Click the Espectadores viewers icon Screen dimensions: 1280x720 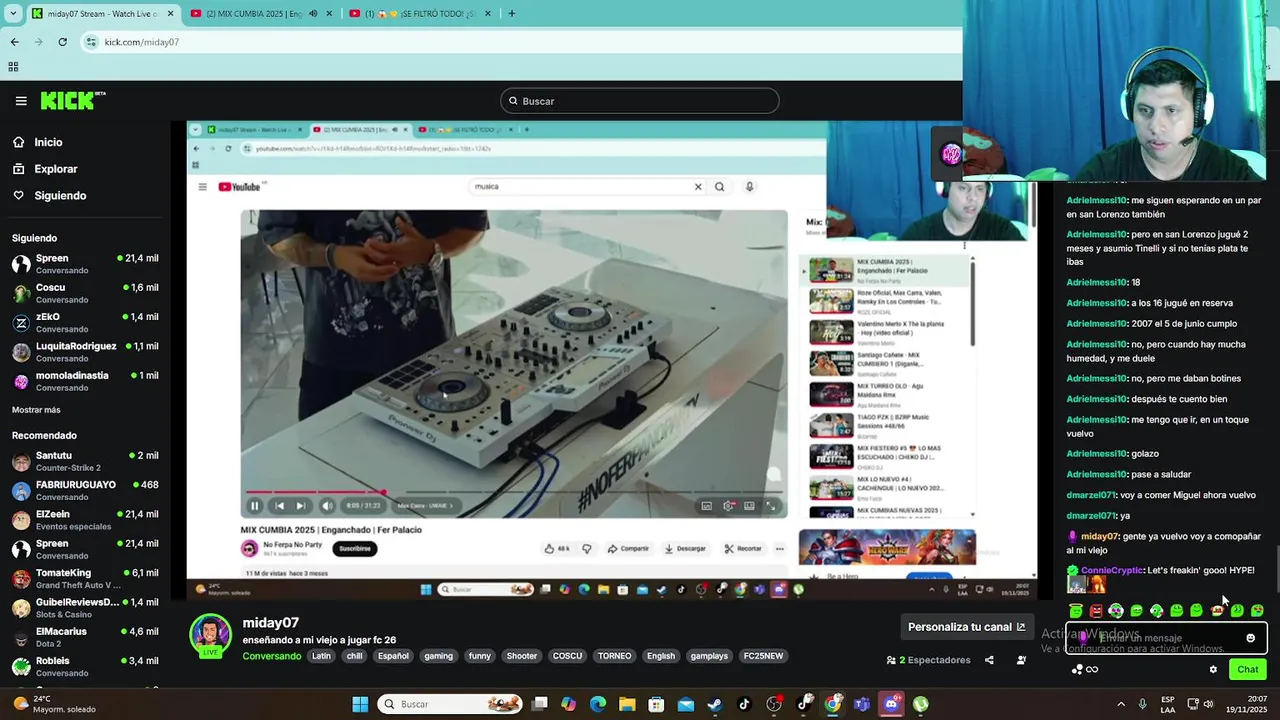pos(891,660)
